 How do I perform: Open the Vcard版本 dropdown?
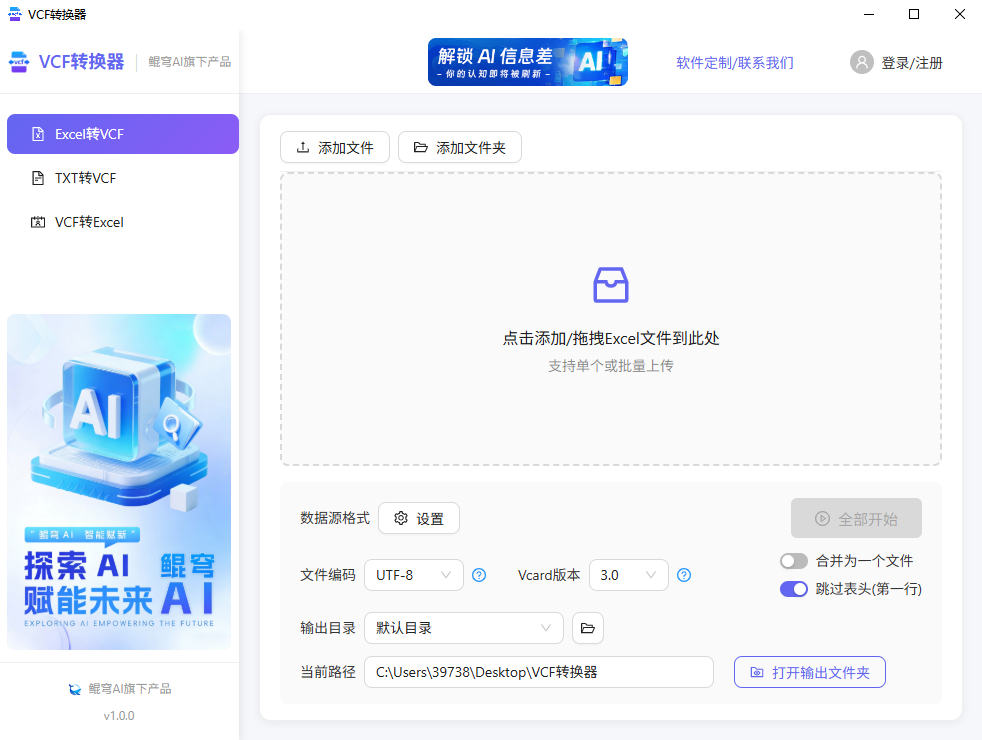(628, 575)
